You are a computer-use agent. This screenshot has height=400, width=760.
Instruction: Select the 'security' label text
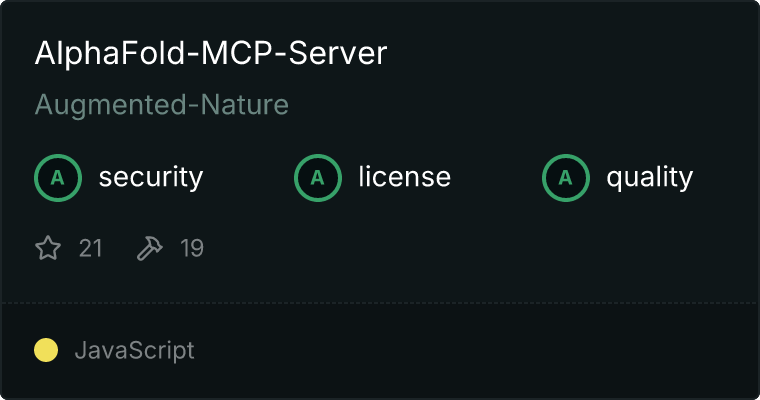151,177
